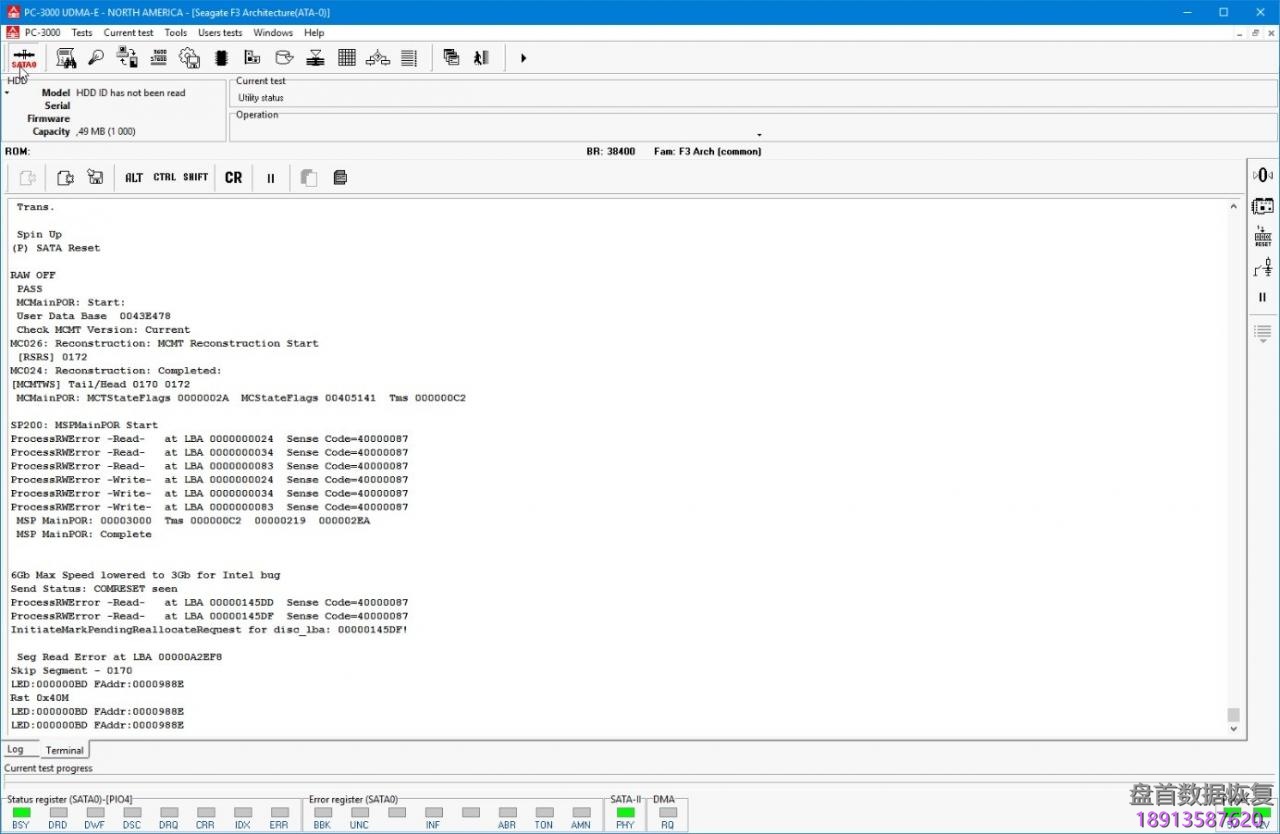Screen dimensions: 1280x834
Task: Click the terminal pause button
Action: click(x=270, y=178)
